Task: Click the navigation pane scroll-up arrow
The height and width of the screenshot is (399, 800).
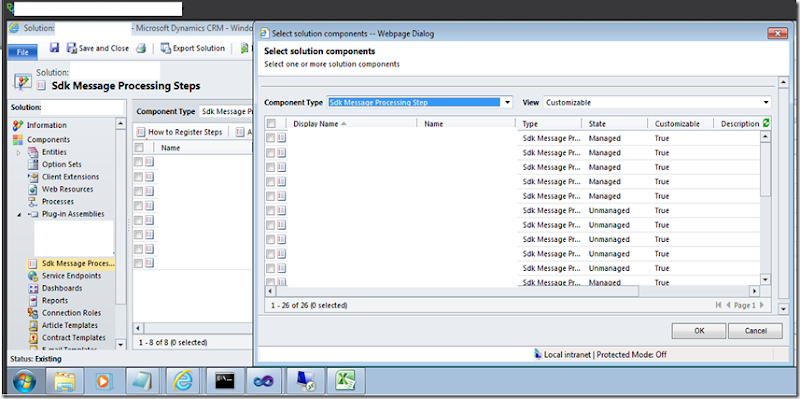Action: coord(120,123)
